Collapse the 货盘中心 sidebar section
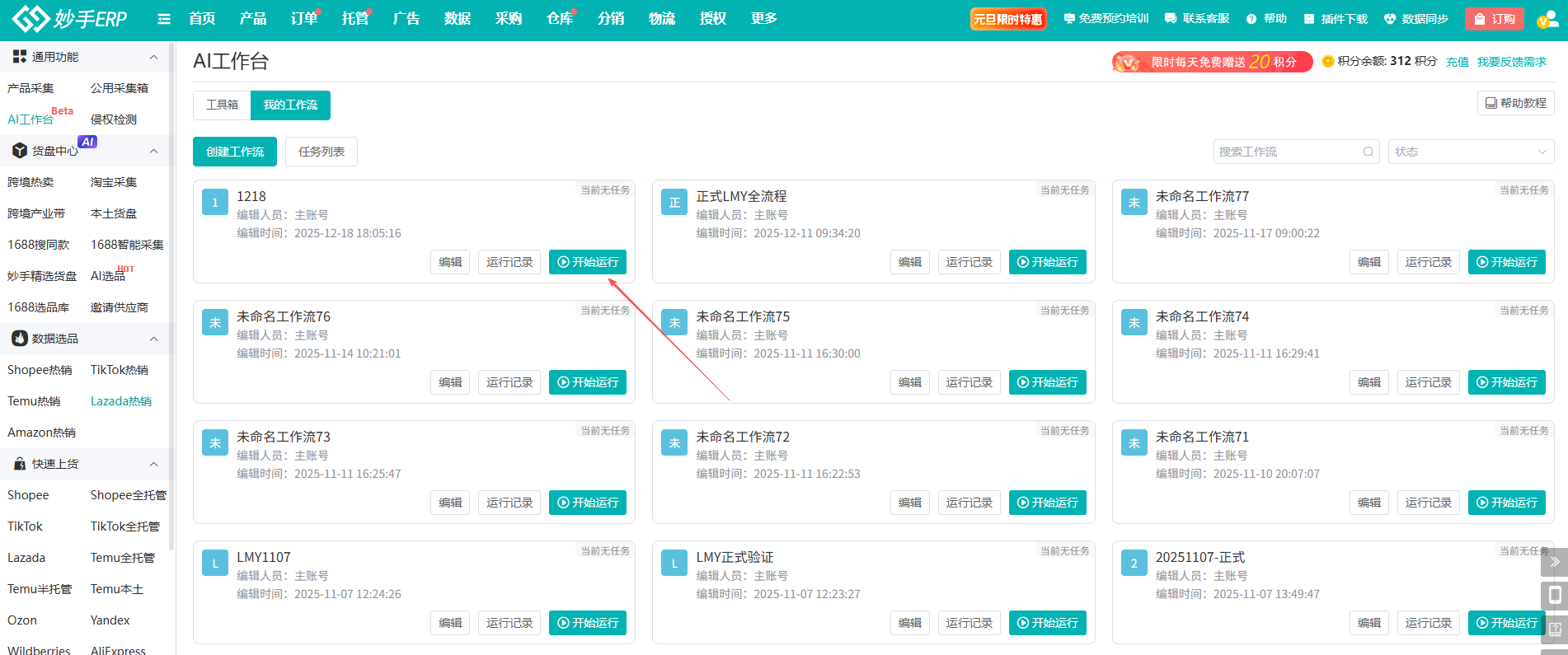1568x655 pixels. (x=153, y=151)
